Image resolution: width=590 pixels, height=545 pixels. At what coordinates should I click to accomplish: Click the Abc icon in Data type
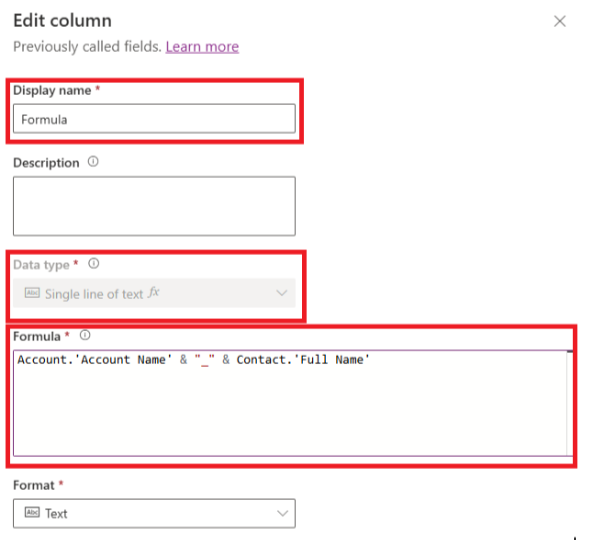pos(32,292)
